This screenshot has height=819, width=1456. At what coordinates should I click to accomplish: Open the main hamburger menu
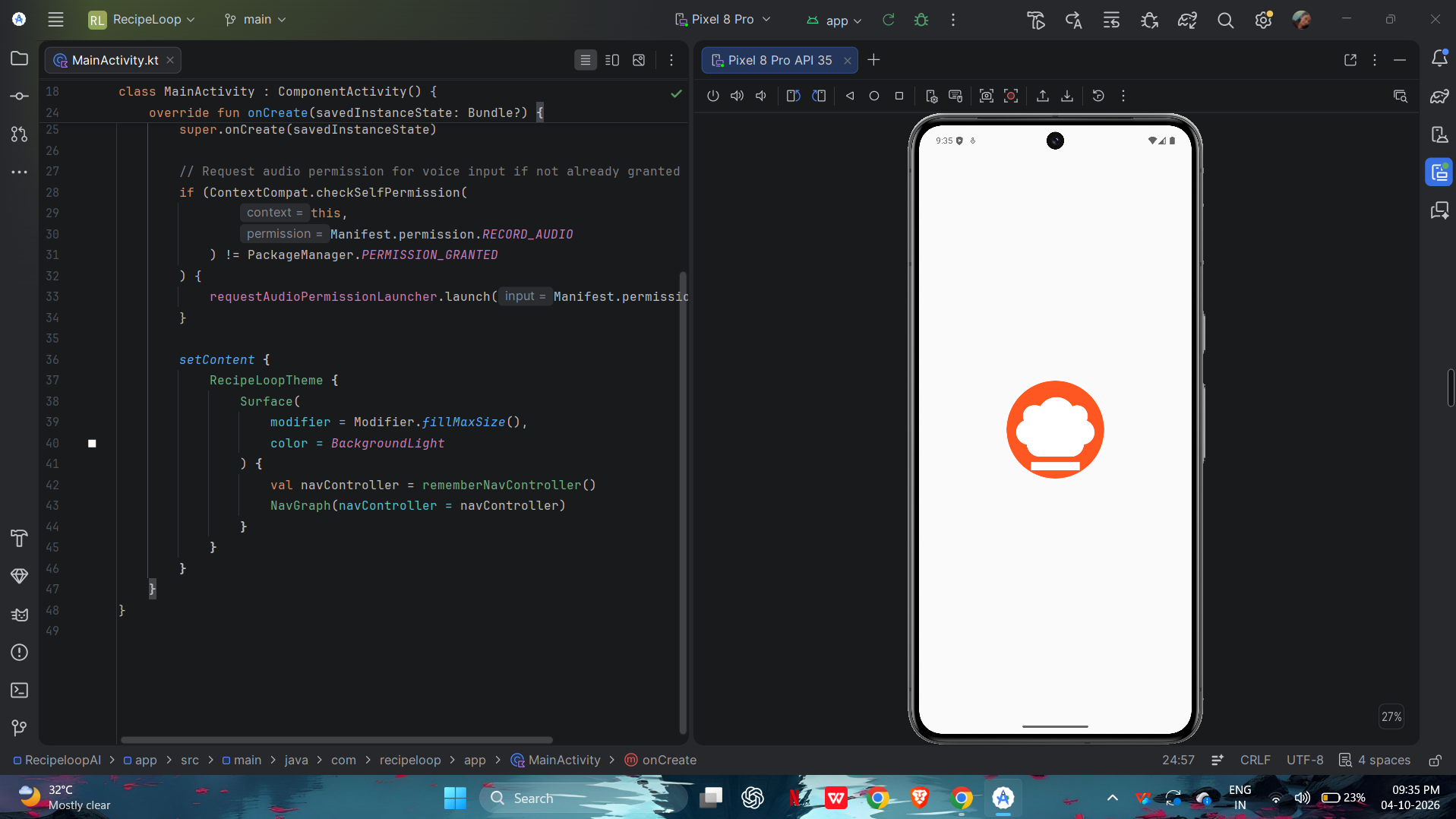click(55, 20)
